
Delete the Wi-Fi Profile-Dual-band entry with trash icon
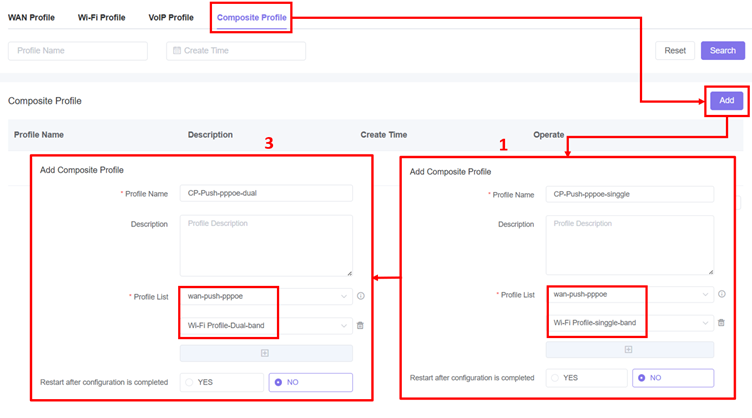pos(360,325)
